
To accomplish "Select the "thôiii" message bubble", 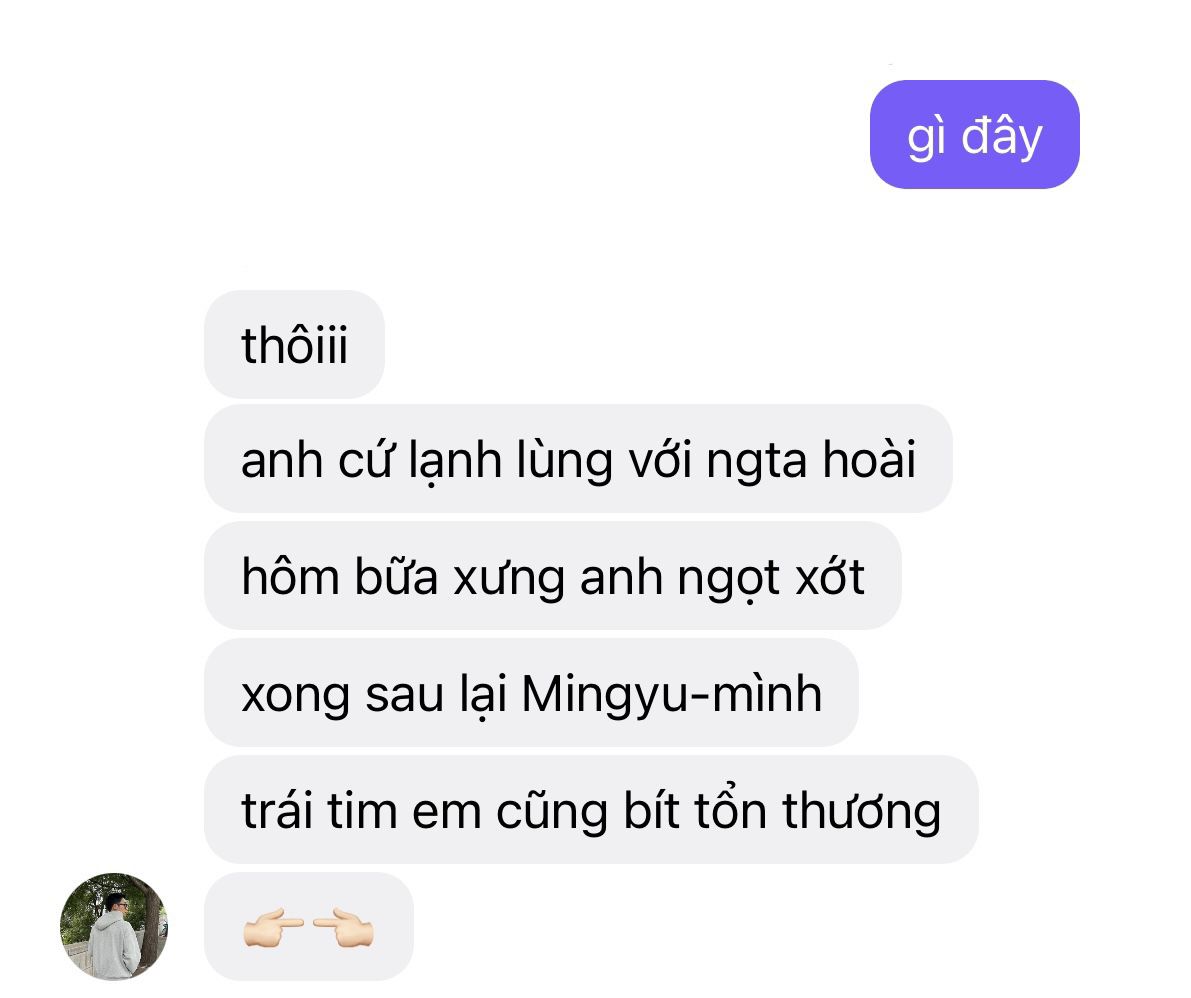I will point(295,344).
